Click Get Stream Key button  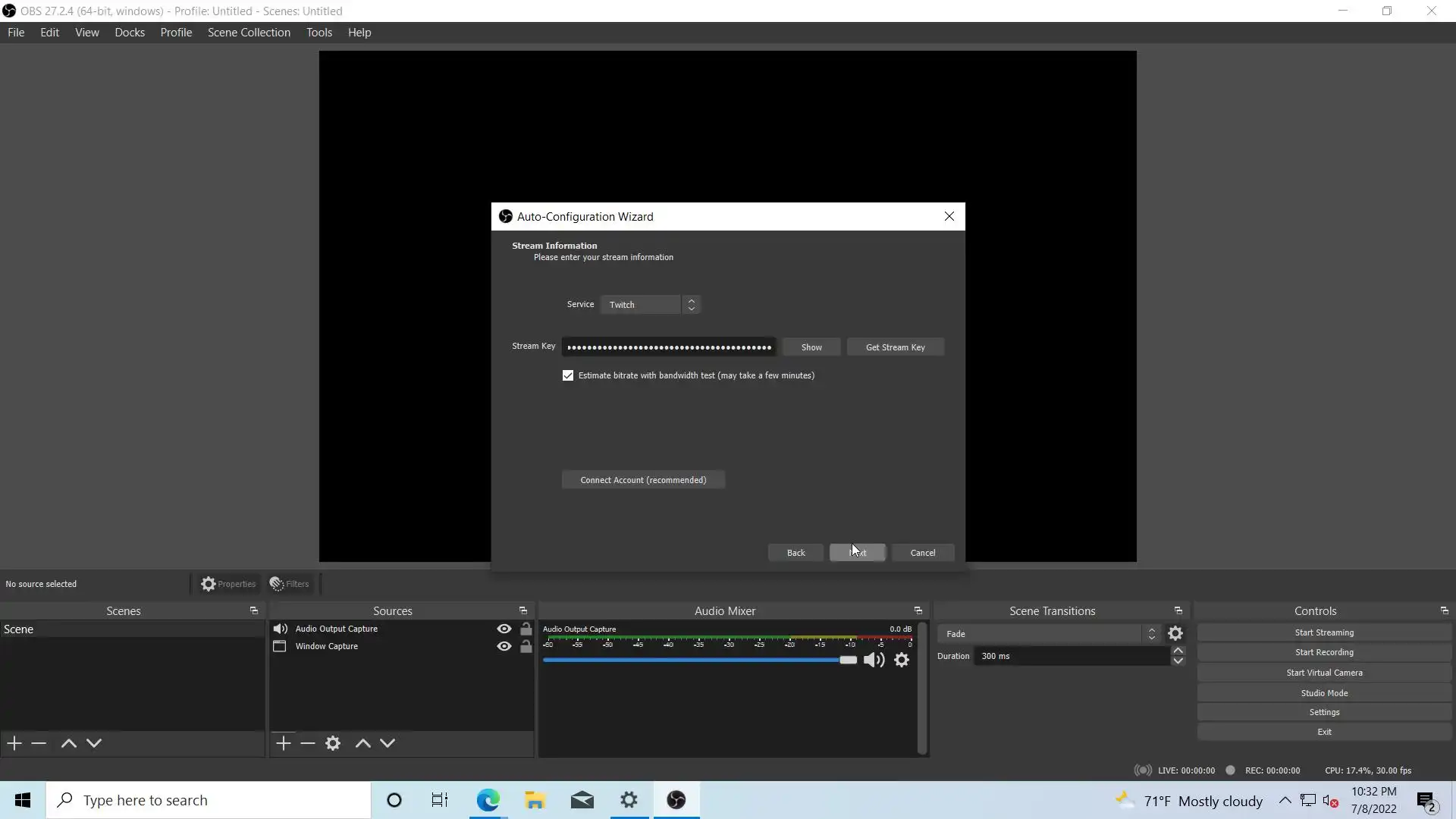click(x=895, y=347)
